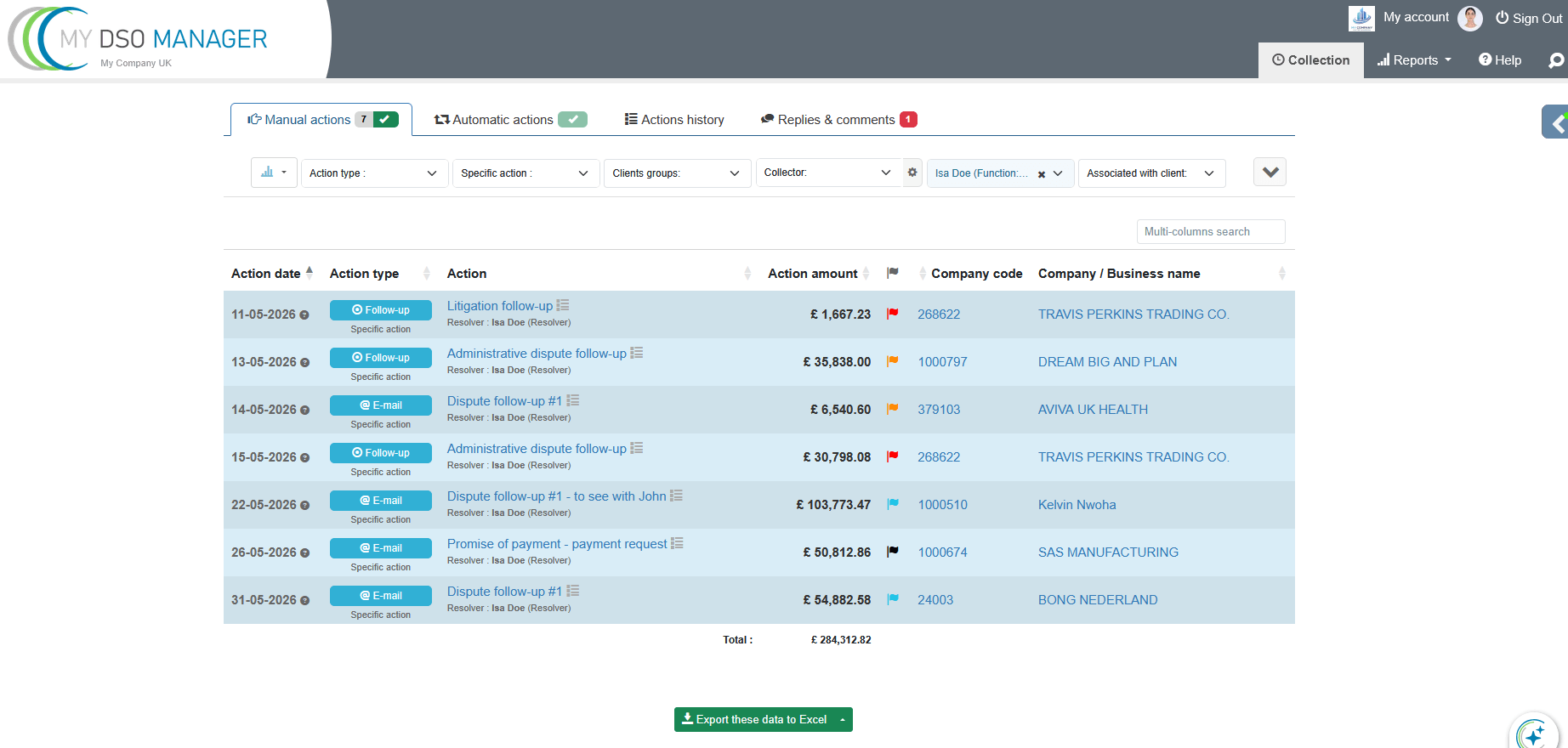Click the help icon next to 31-05-2026
The height and width of the screenshot is (748, 1568).
[x=304, y=601]
